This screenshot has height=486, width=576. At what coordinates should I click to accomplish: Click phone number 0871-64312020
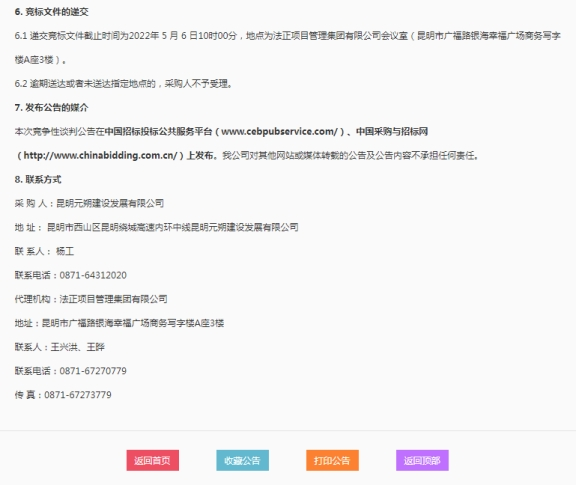click(93, 275)
